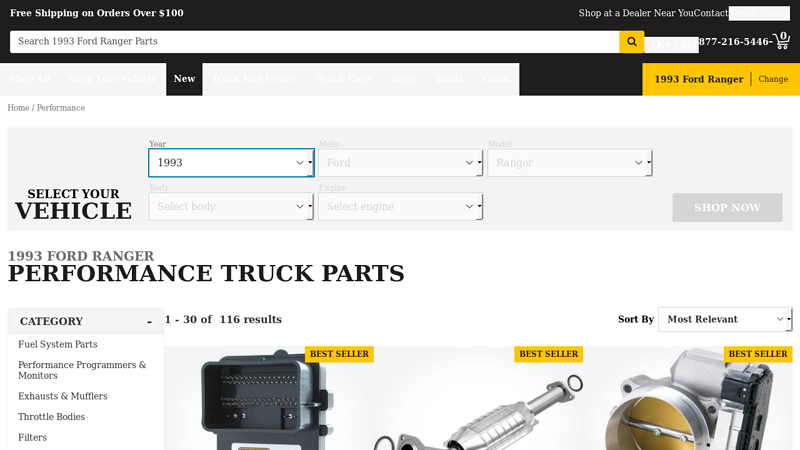The image size is (800, 450).
Task: Open the Shop All menu
Action: click(x=30, y=79)
